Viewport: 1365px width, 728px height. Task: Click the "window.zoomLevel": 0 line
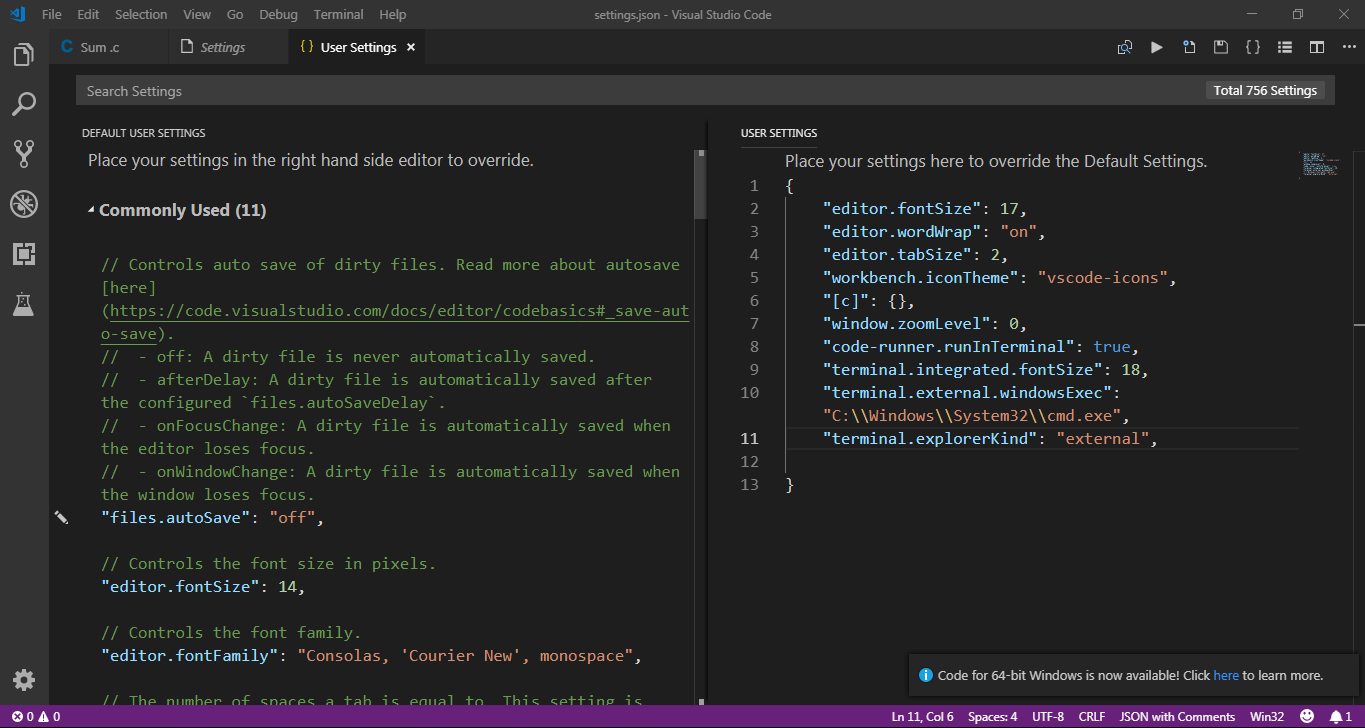click(924, 323)
